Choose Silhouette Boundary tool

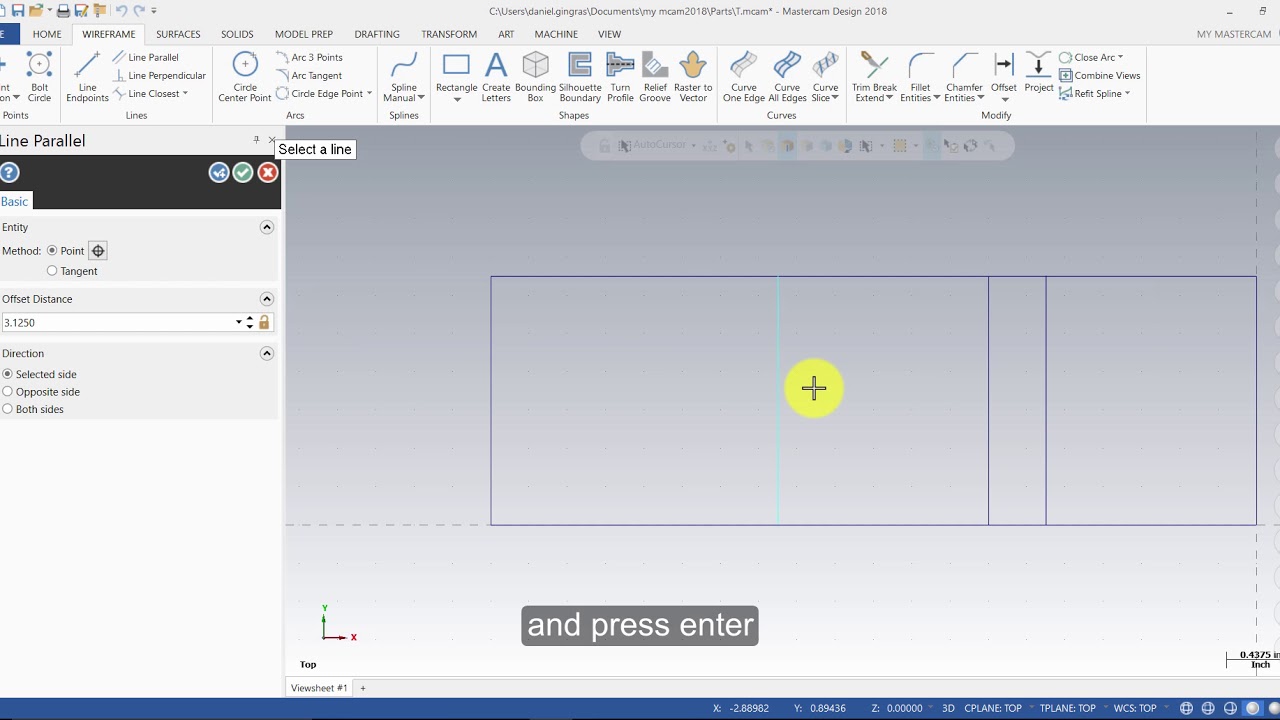580,78
